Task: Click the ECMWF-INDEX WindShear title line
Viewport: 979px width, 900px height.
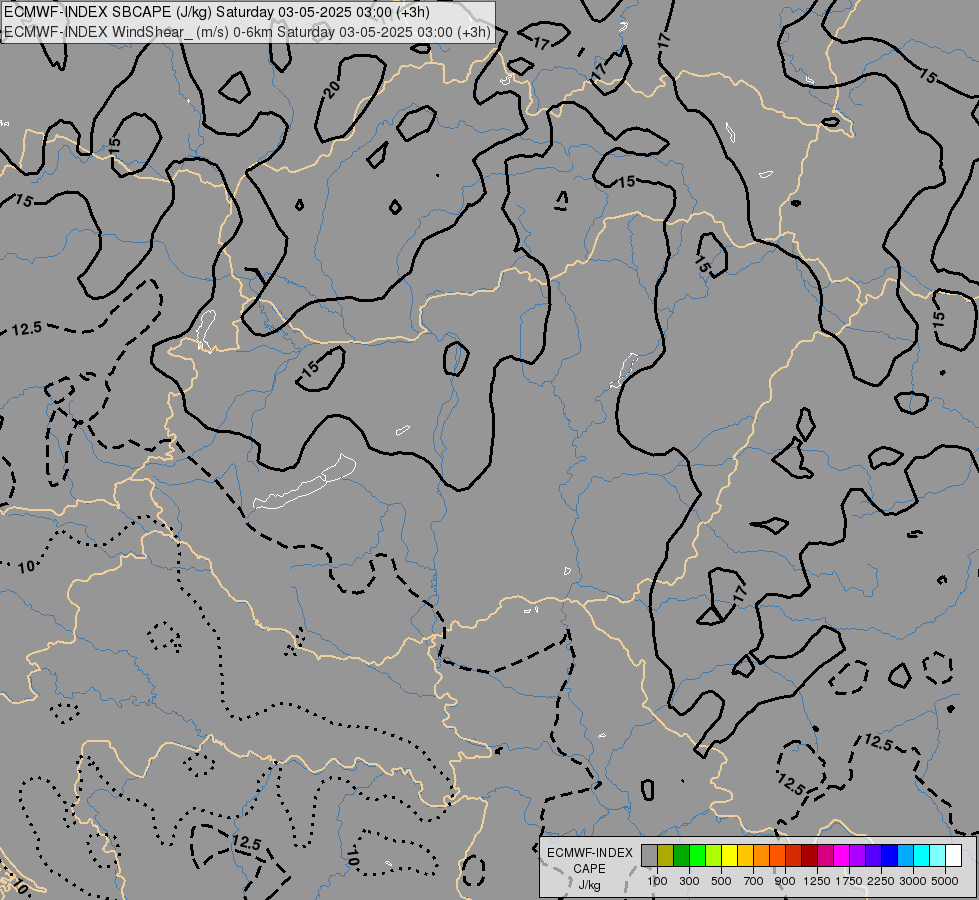Action: 247,32
